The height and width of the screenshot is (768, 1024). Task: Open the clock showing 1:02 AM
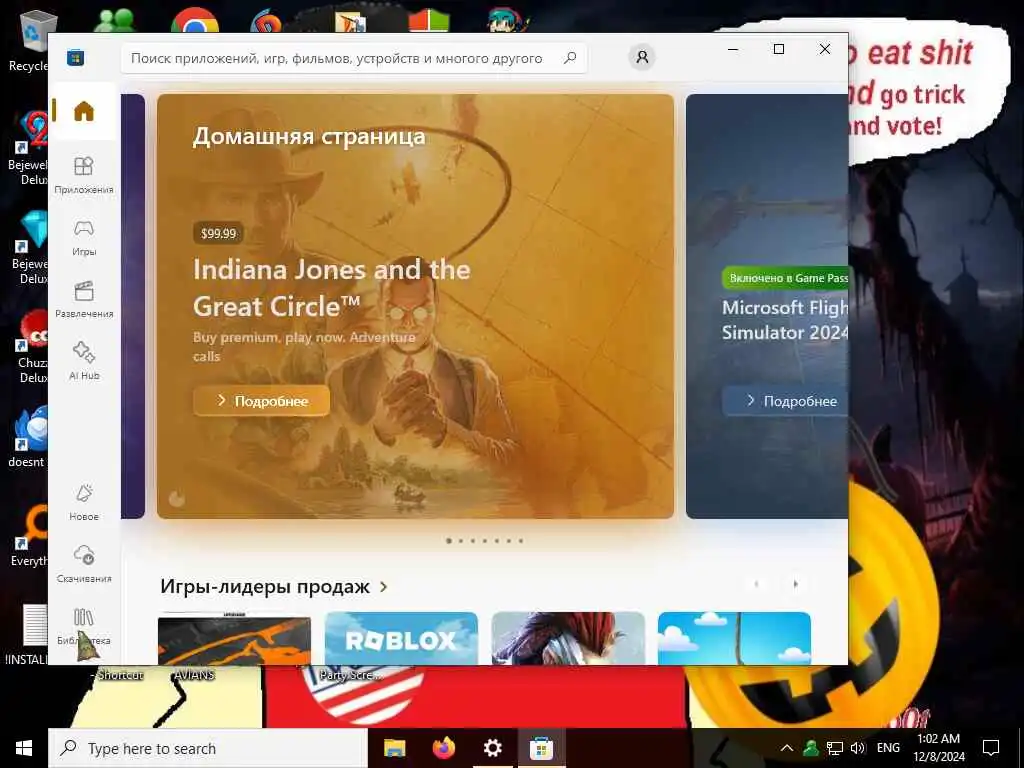coord(938,748)
